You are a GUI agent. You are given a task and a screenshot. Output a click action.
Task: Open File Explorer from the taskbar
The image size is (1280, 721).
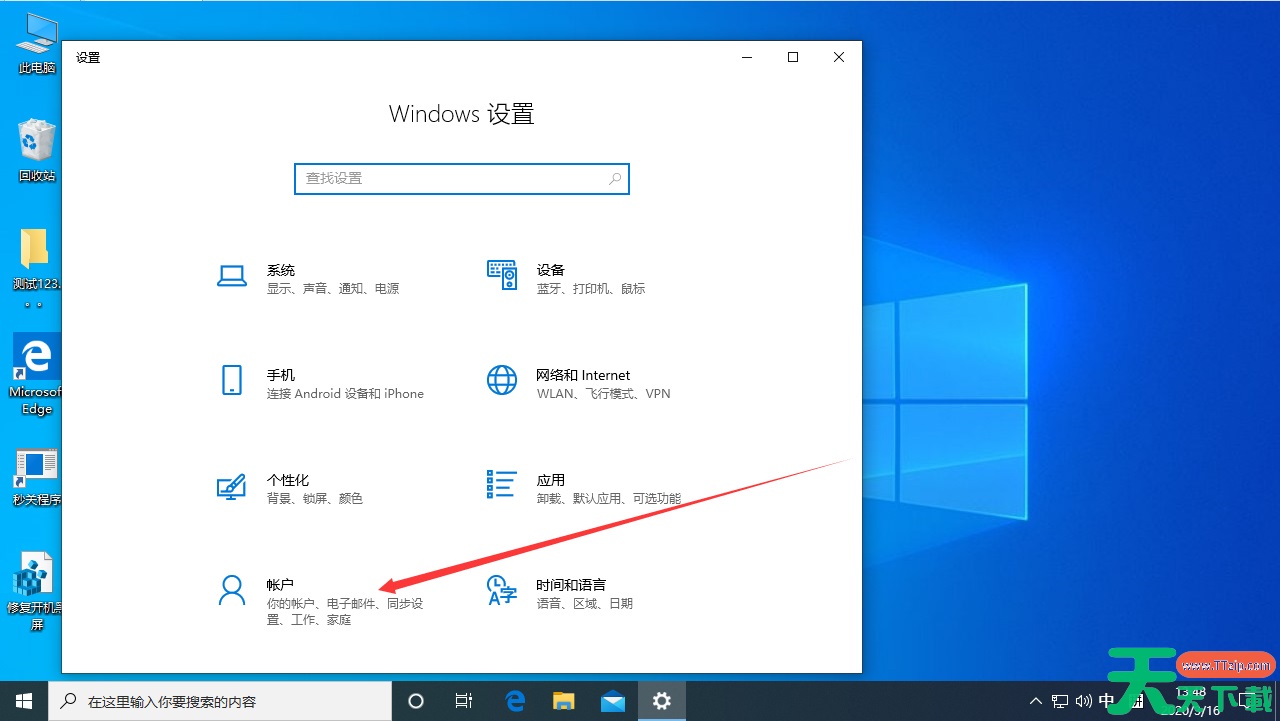click(x=564, y=701)
